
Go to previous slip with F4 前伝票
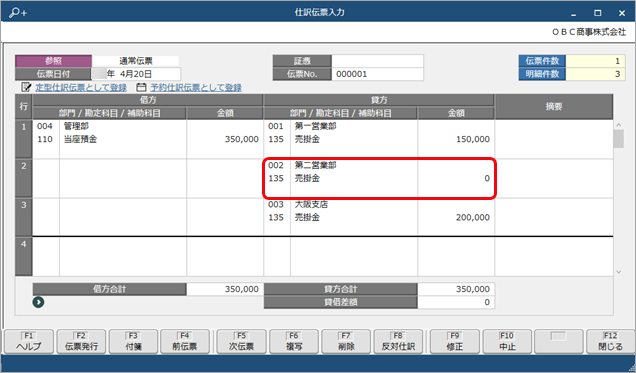185,341
